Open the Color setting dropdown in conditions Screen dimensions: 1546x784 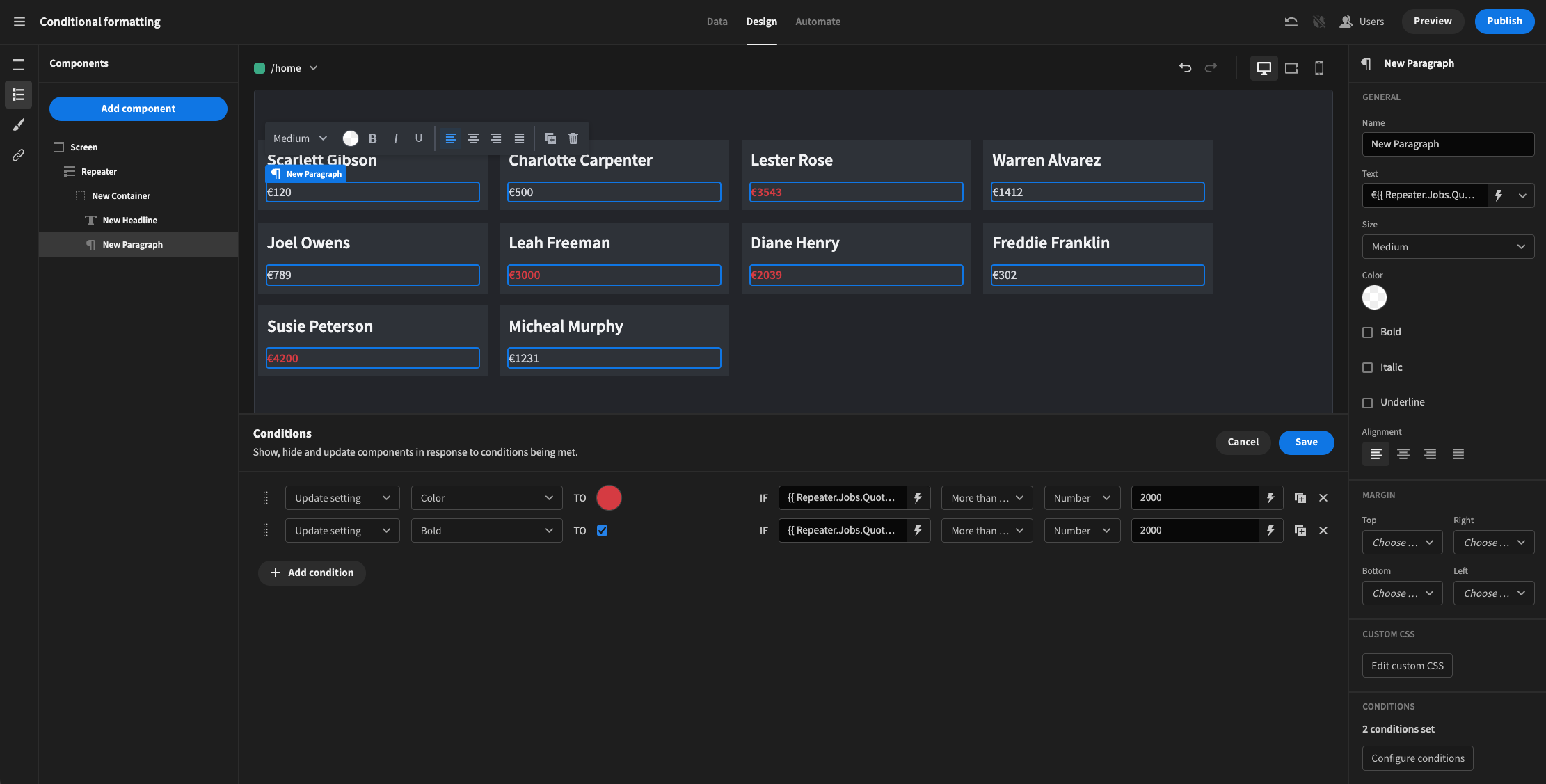(x=486, y=498)
